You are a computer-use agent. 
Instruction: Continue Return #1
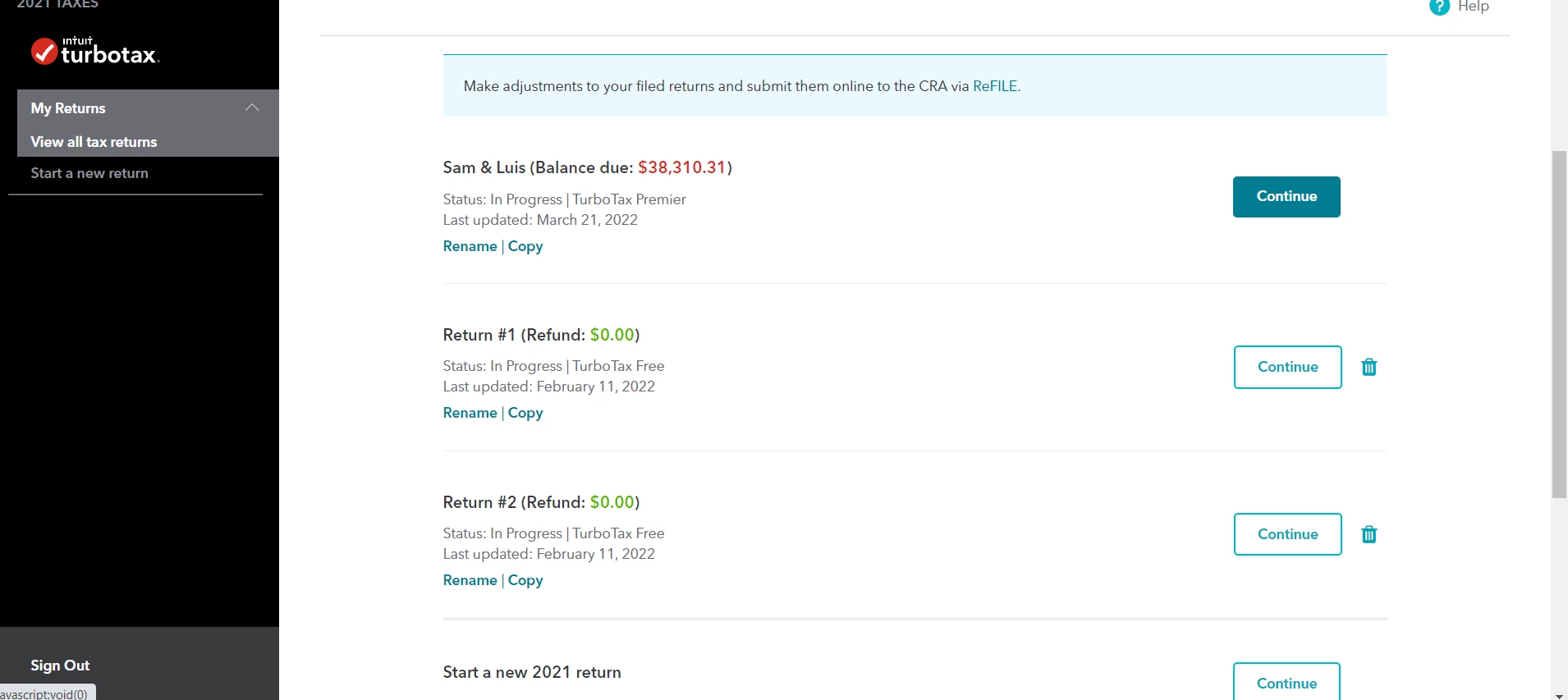pyautogui.click(x=1287, y=367)
